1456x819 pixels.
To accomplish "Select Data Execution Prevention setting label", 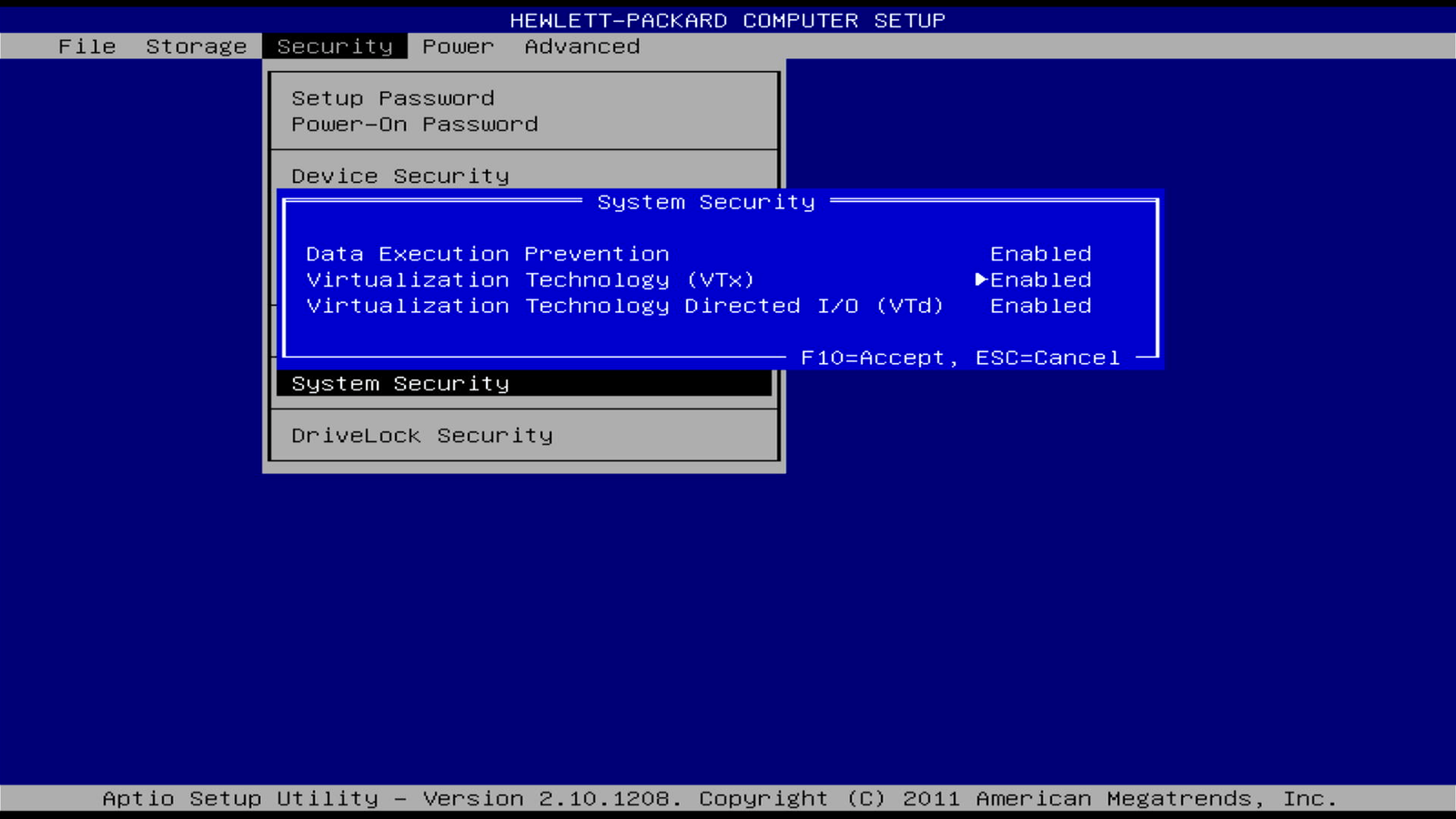I will click(x=487, y=254).
